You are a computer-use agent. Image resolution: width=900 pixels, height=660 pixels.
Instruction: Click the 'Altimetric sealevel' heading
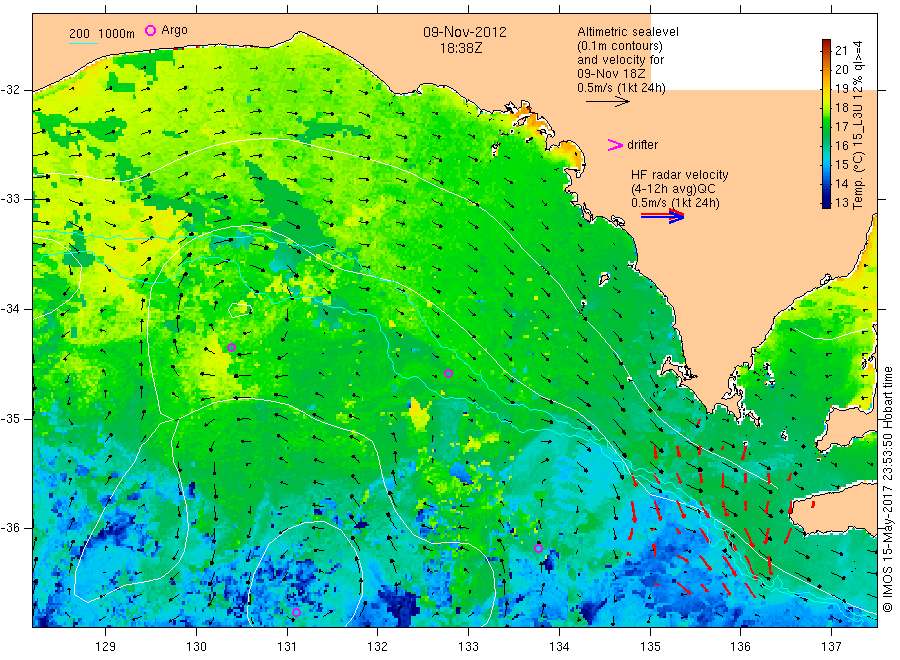[x=628, y=32]
